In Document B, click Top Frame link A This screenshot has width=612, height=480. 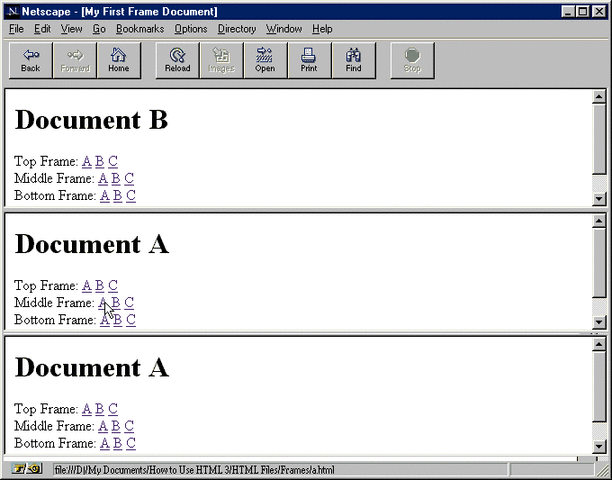point(87,161)
